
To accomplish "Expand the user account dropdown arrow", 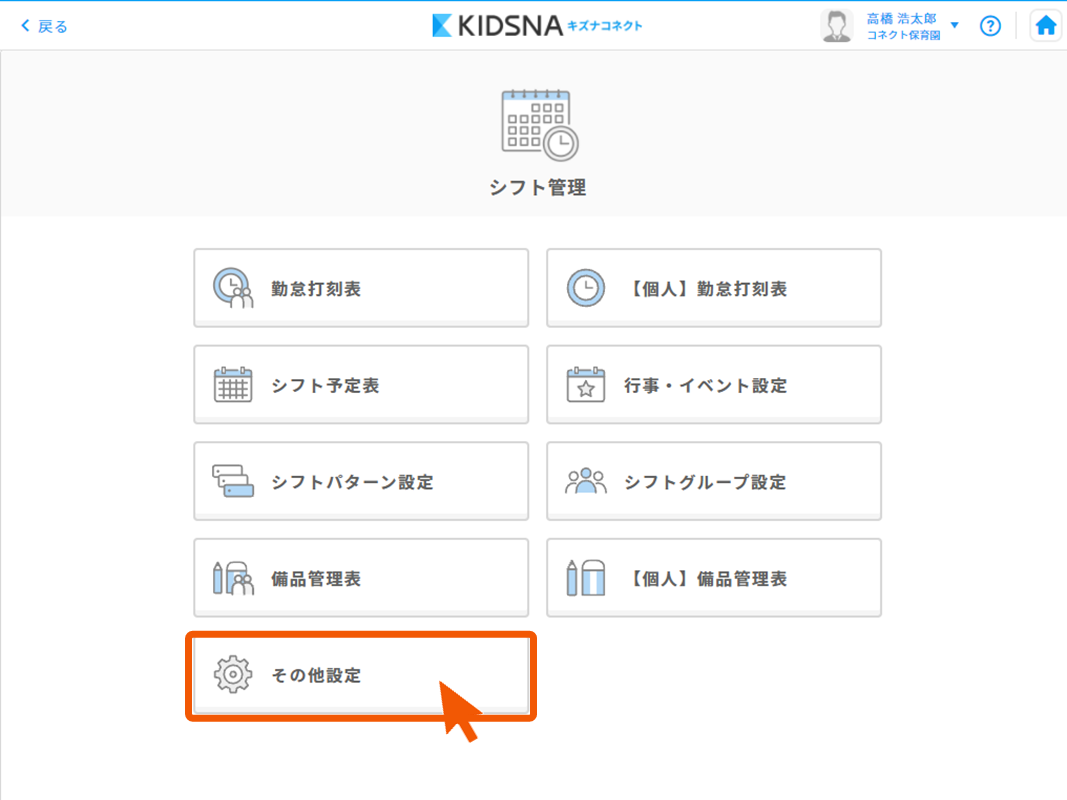I will [x=954, y=26].
